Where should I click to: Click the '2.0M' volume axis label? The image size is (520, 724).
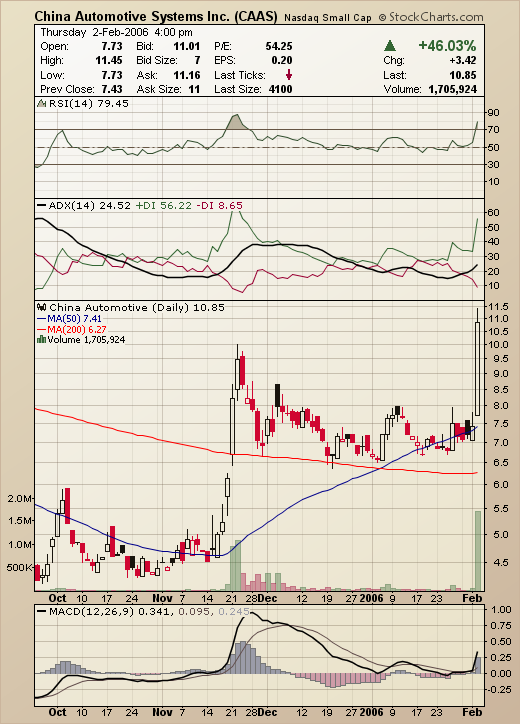(19, 499)
